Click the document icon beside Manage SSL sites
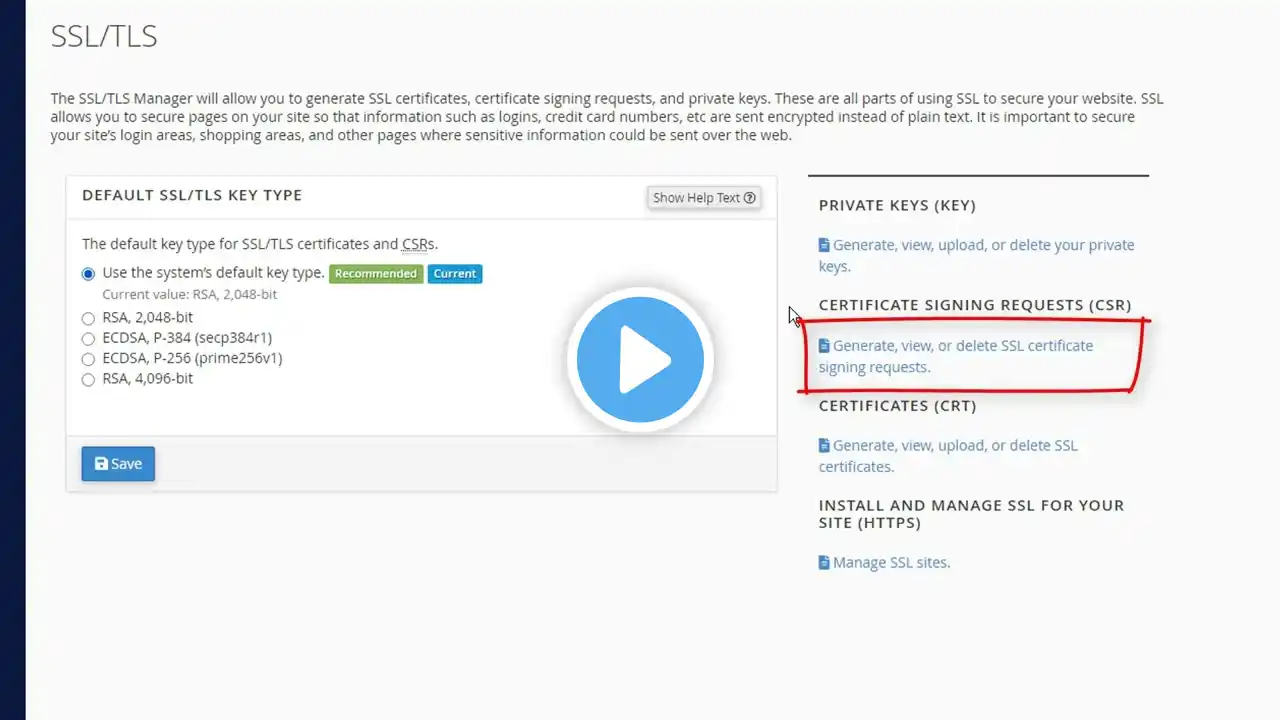1280x720 pixels. tap(824, 563)
